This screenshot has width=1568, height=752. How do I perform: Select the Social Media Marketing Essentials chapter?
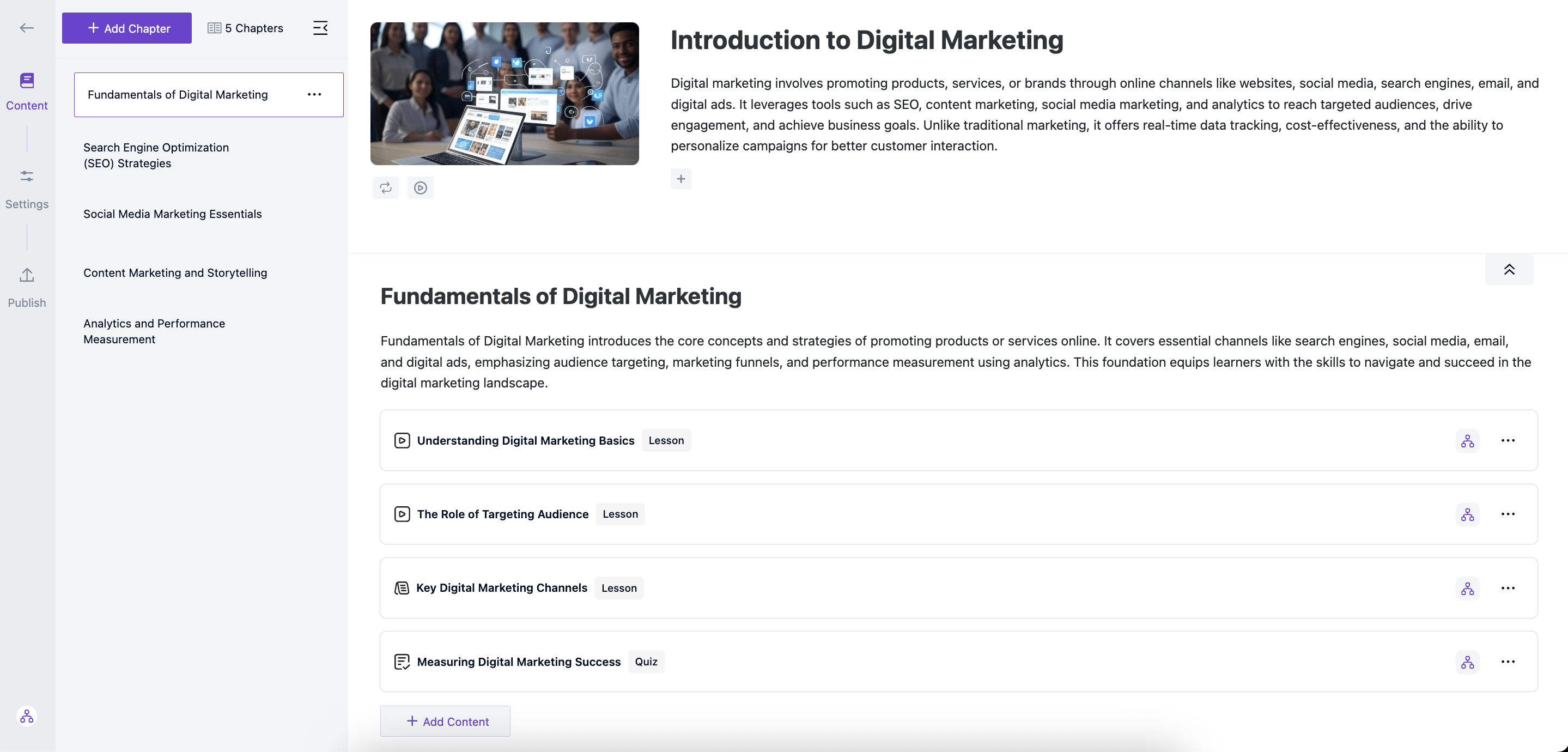172,214
